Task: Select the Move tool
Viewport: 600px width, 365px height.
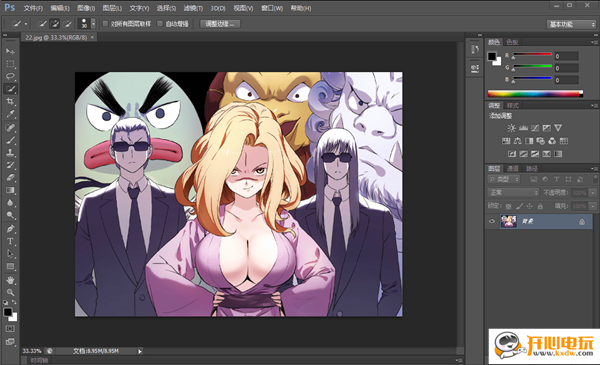Action: coord(10,51)
